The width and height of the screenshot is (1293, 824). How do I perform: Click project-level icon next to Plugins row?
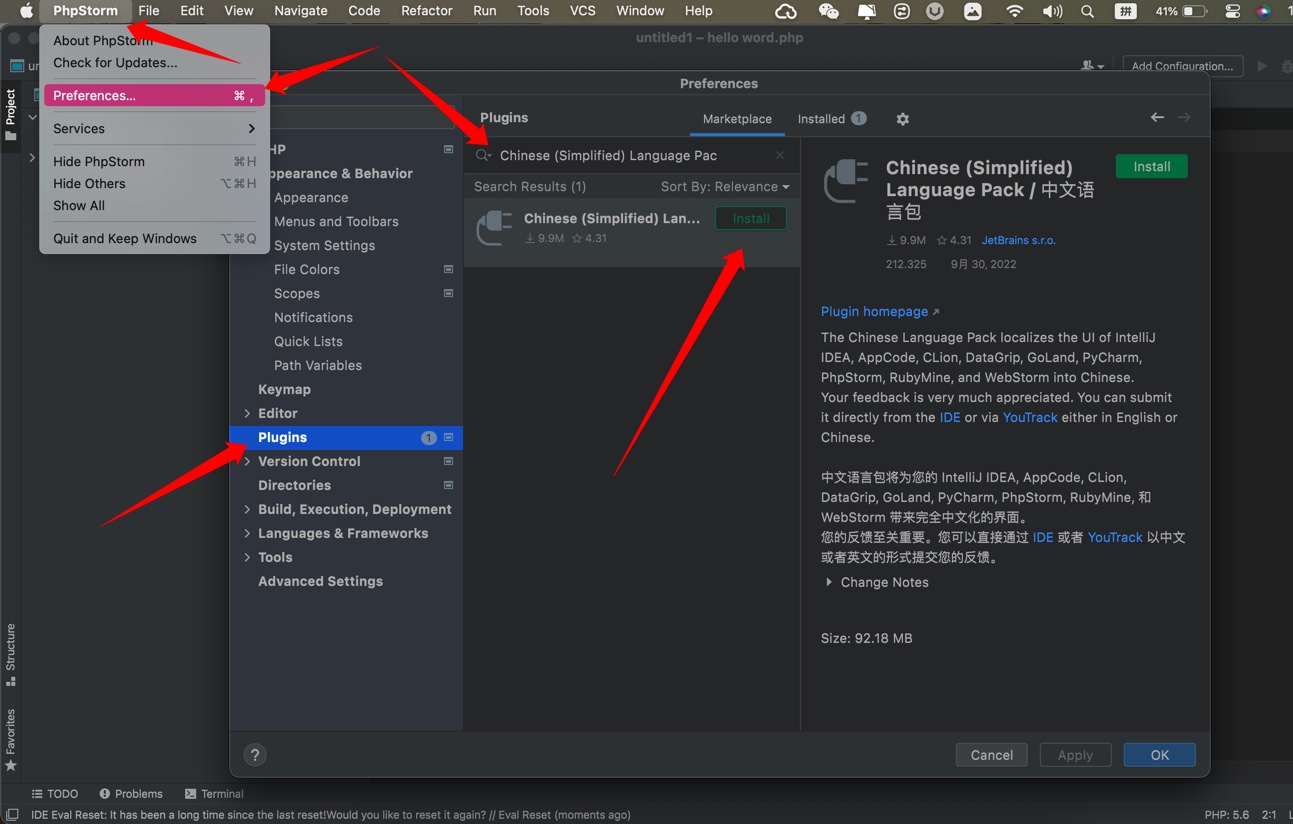(449, 438)
